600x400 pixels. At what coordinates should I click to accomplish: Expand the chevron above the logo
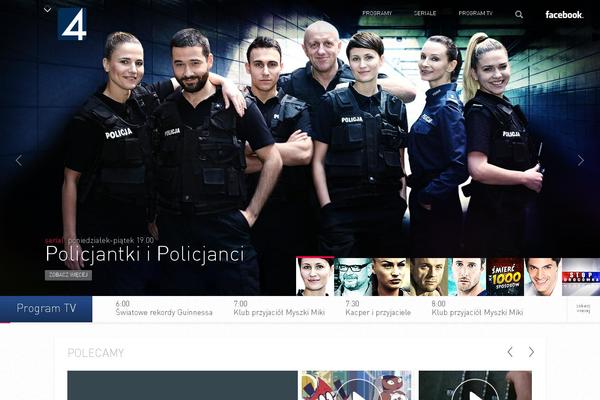coord(47,10)
